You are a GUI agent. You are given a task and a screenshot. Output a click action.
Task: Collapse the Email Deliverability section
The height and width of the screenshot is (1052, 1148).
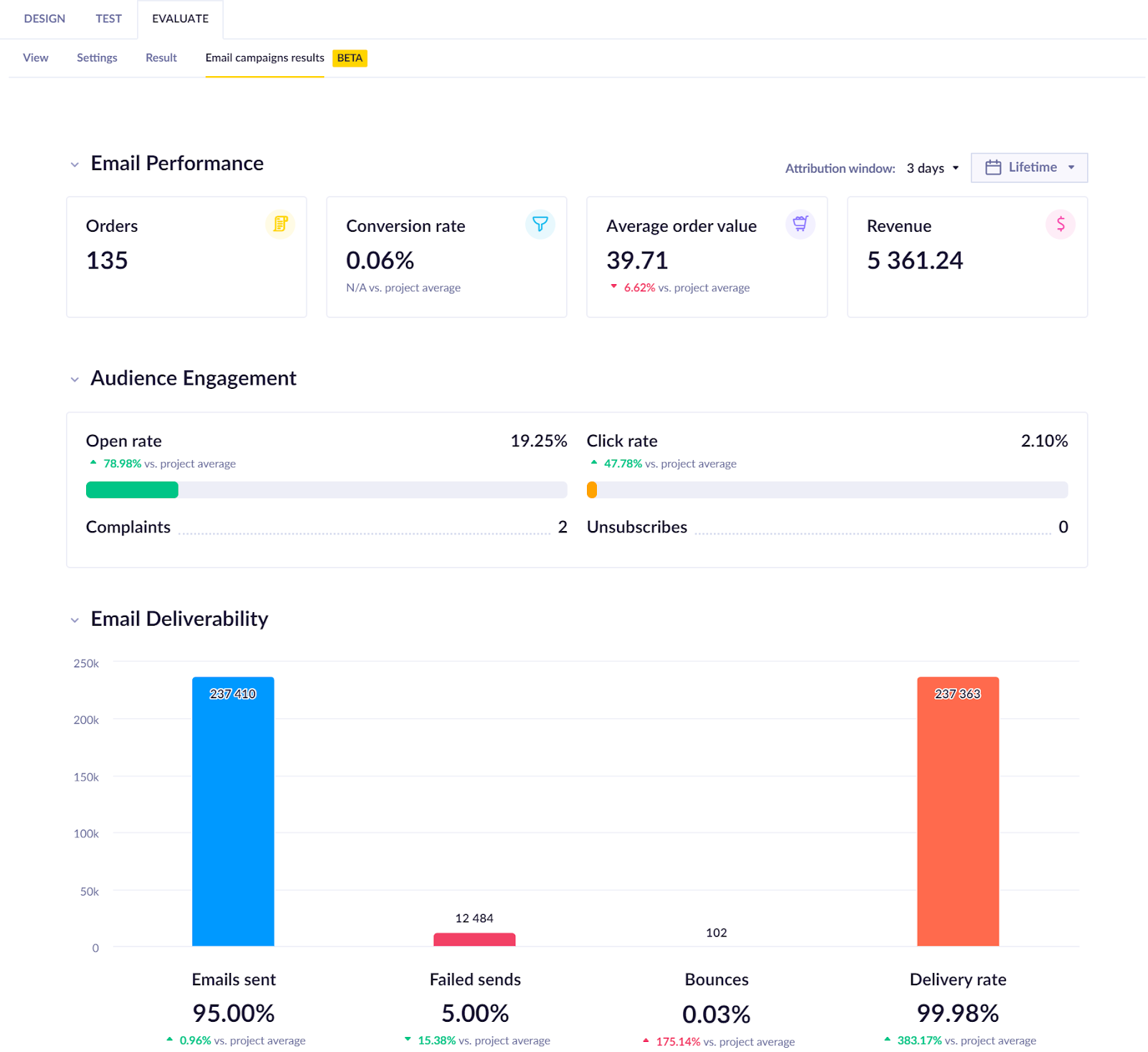click(75, 619)
